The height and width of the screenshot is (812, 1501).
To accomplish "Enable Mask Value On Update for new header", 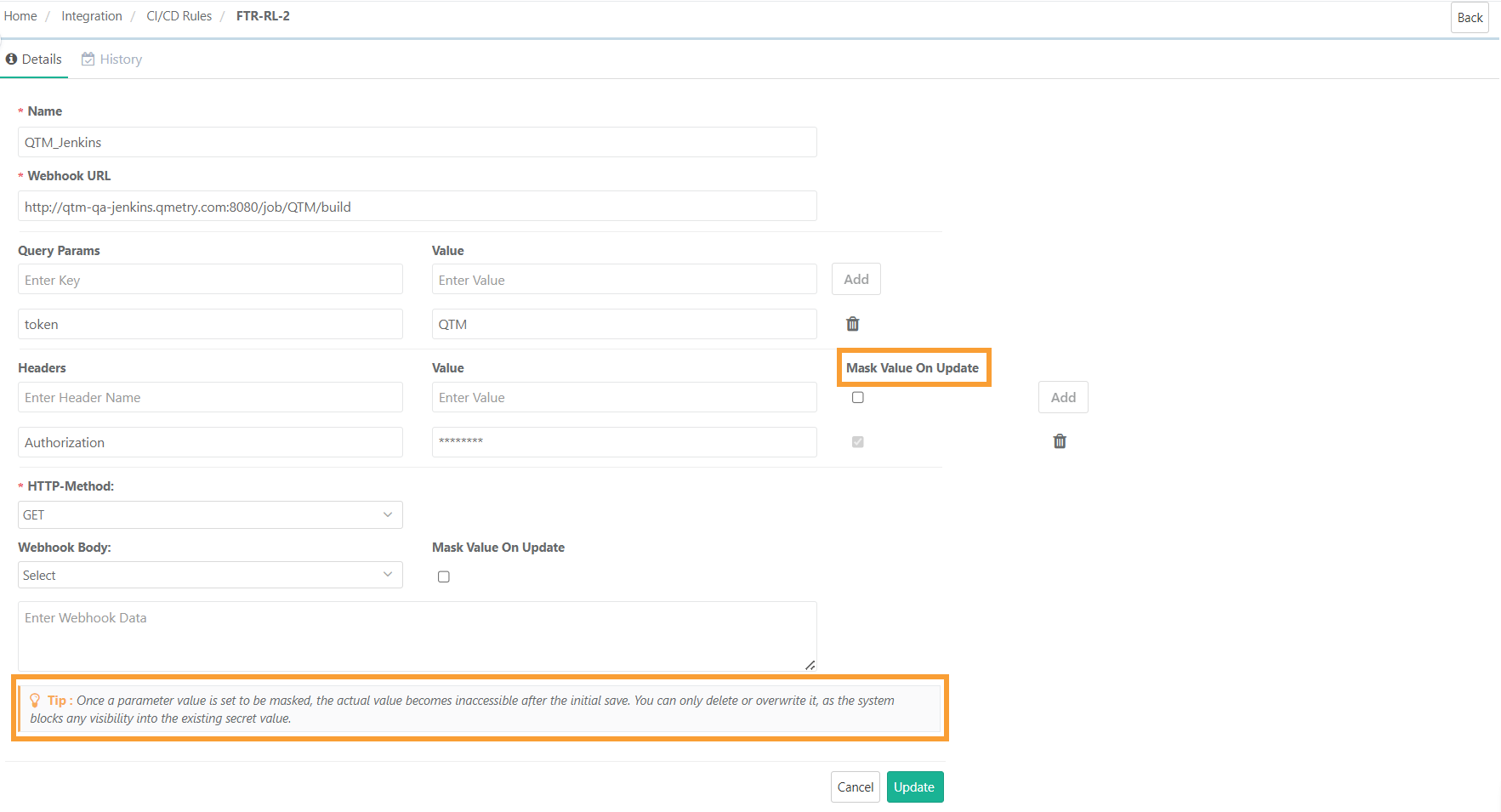I will point(857,397).
